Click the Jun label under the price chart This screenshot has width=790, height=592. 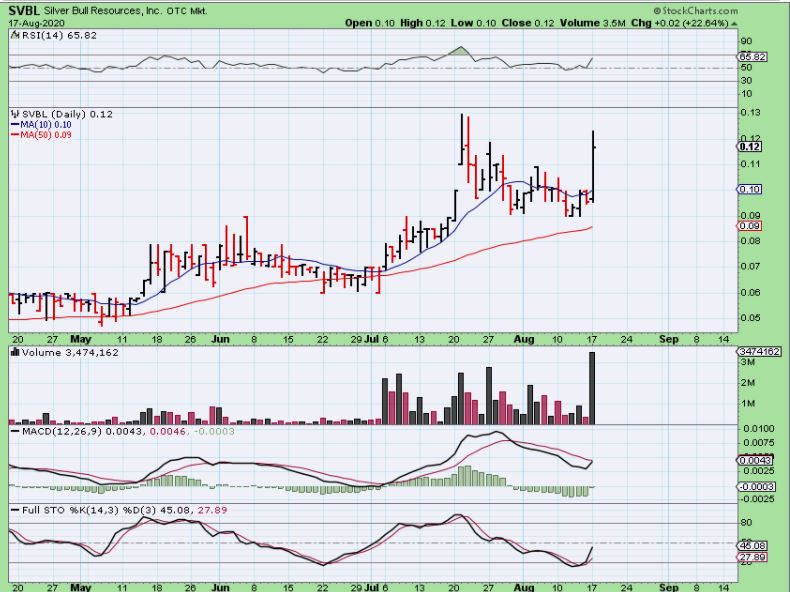click(x=220, y=339)
